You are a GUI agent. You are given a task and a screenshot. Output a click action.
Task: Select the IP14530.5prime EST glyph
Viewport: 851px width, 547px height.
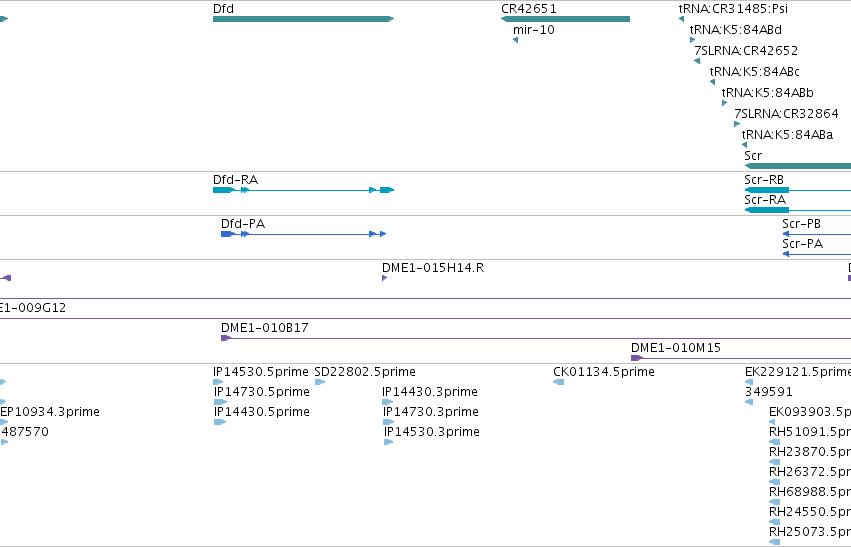(x=218, y=382)
